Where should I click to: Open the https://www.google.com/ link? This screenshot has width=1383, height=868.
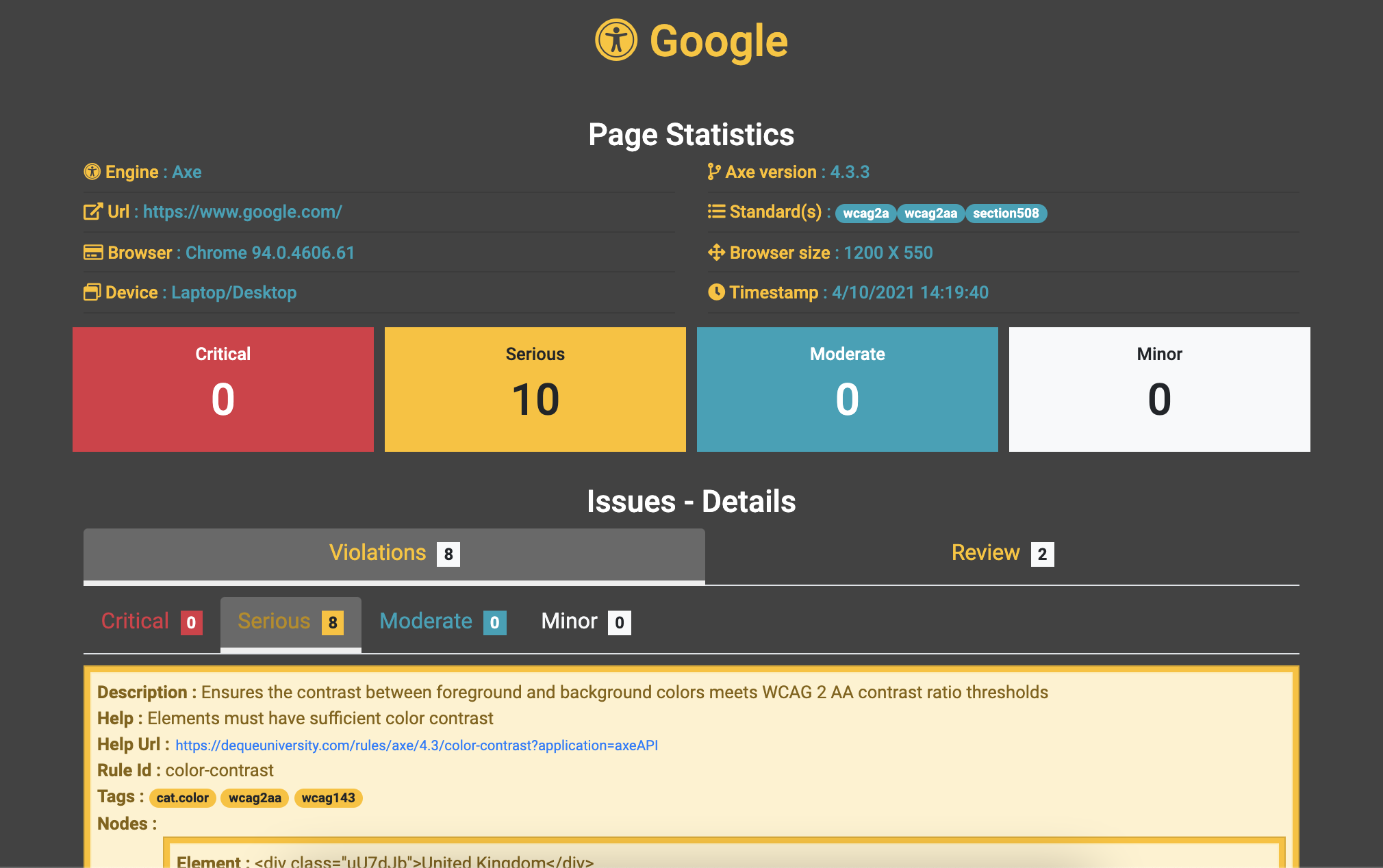(242, 212)
